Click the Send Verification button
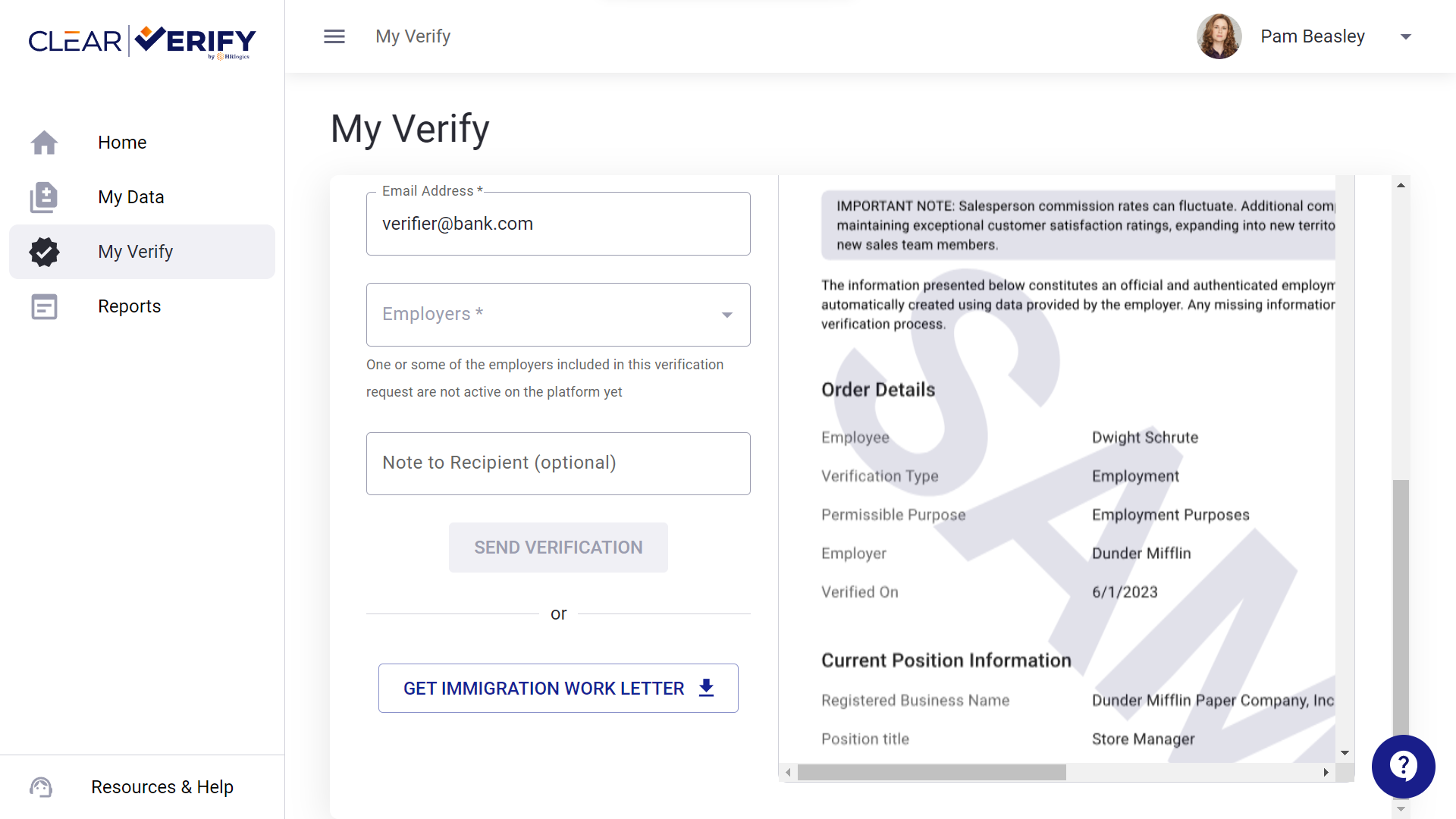Image resolution: width=1456 pixels, height=819 pixels. tap(558, 548)
